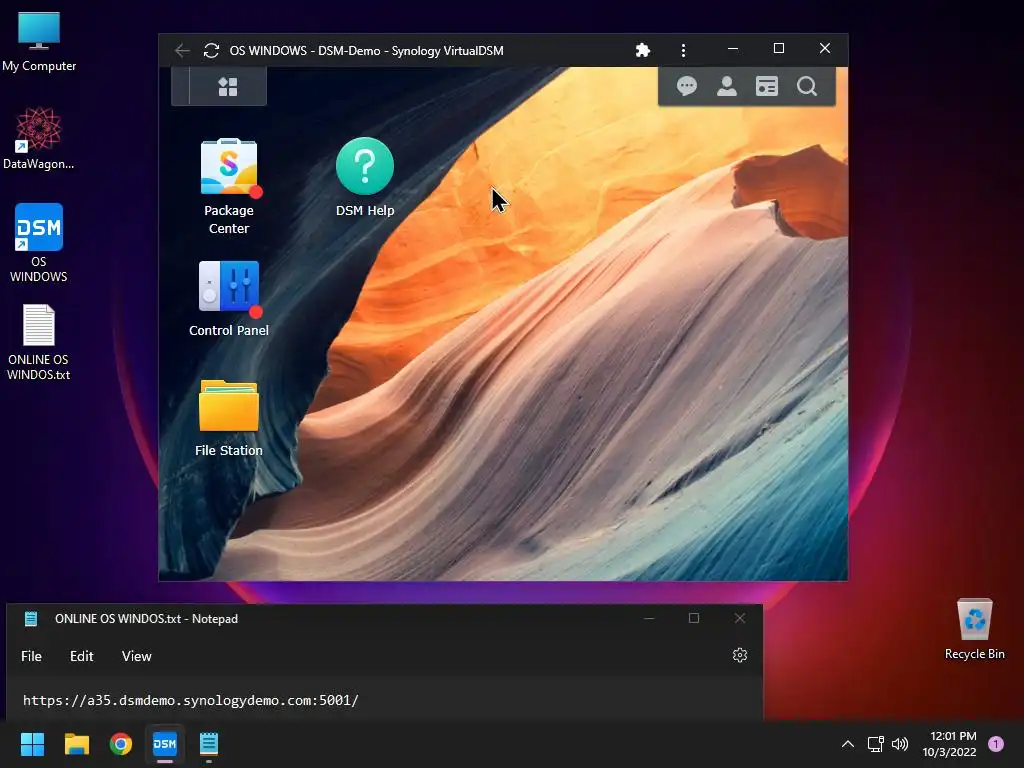
Task: Go back with the arrow button
Action: pyautogui.click(x=182, y=50)
